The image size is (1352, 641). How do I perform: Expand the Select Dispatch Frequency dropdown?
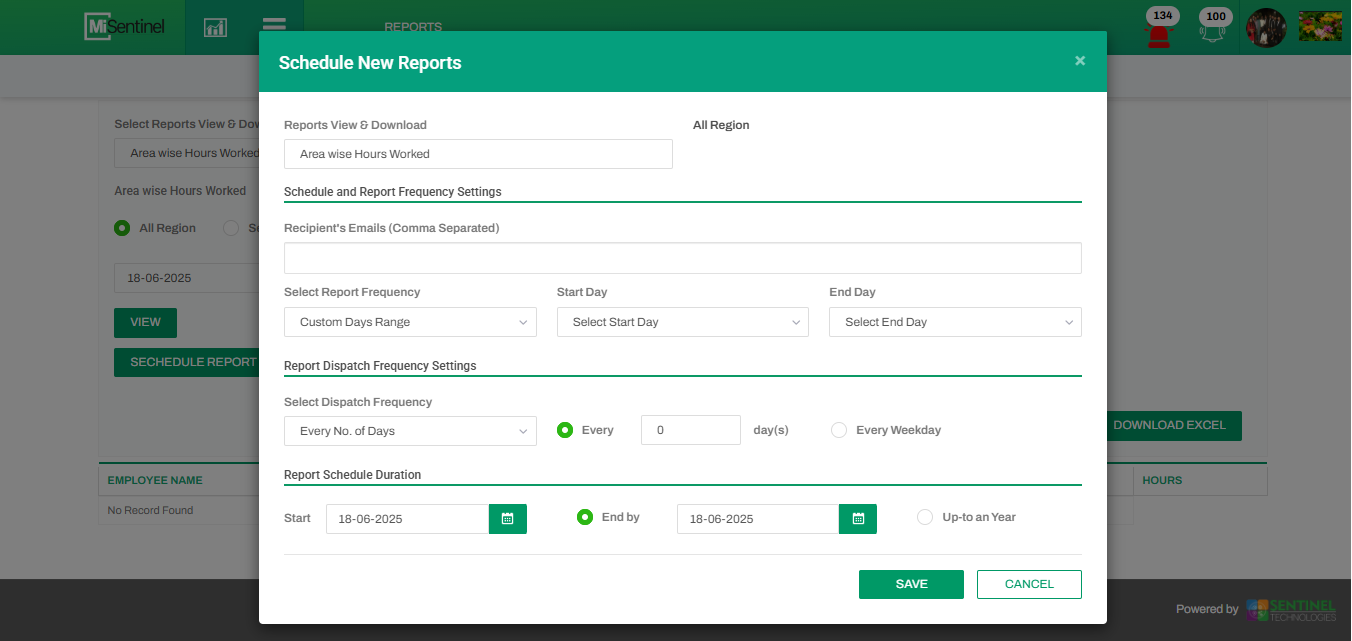tap(410, 431)
